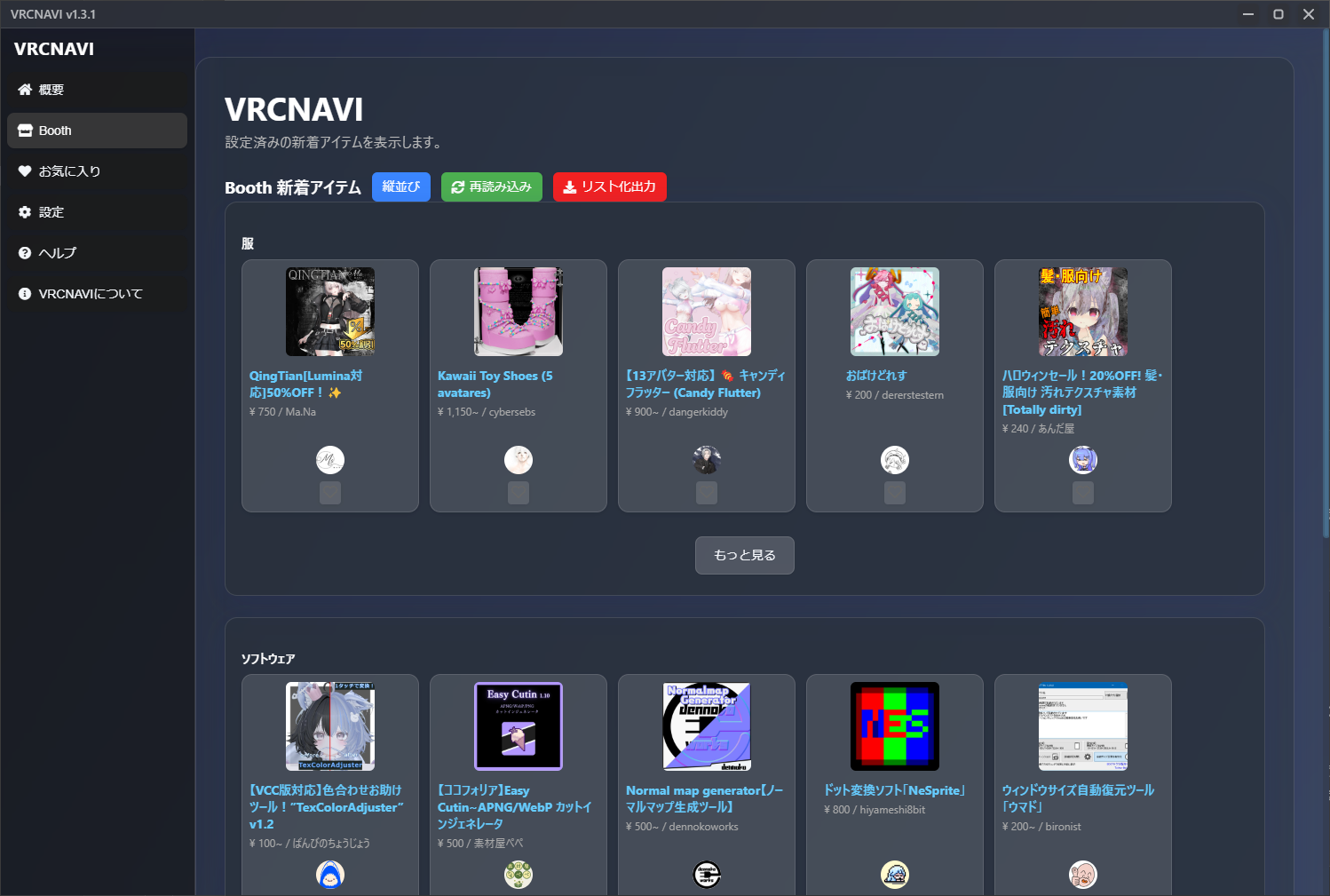Click the Candy Flutter product thumbnail
This screenshot has width=1330, height=896.
pos(707,312)
